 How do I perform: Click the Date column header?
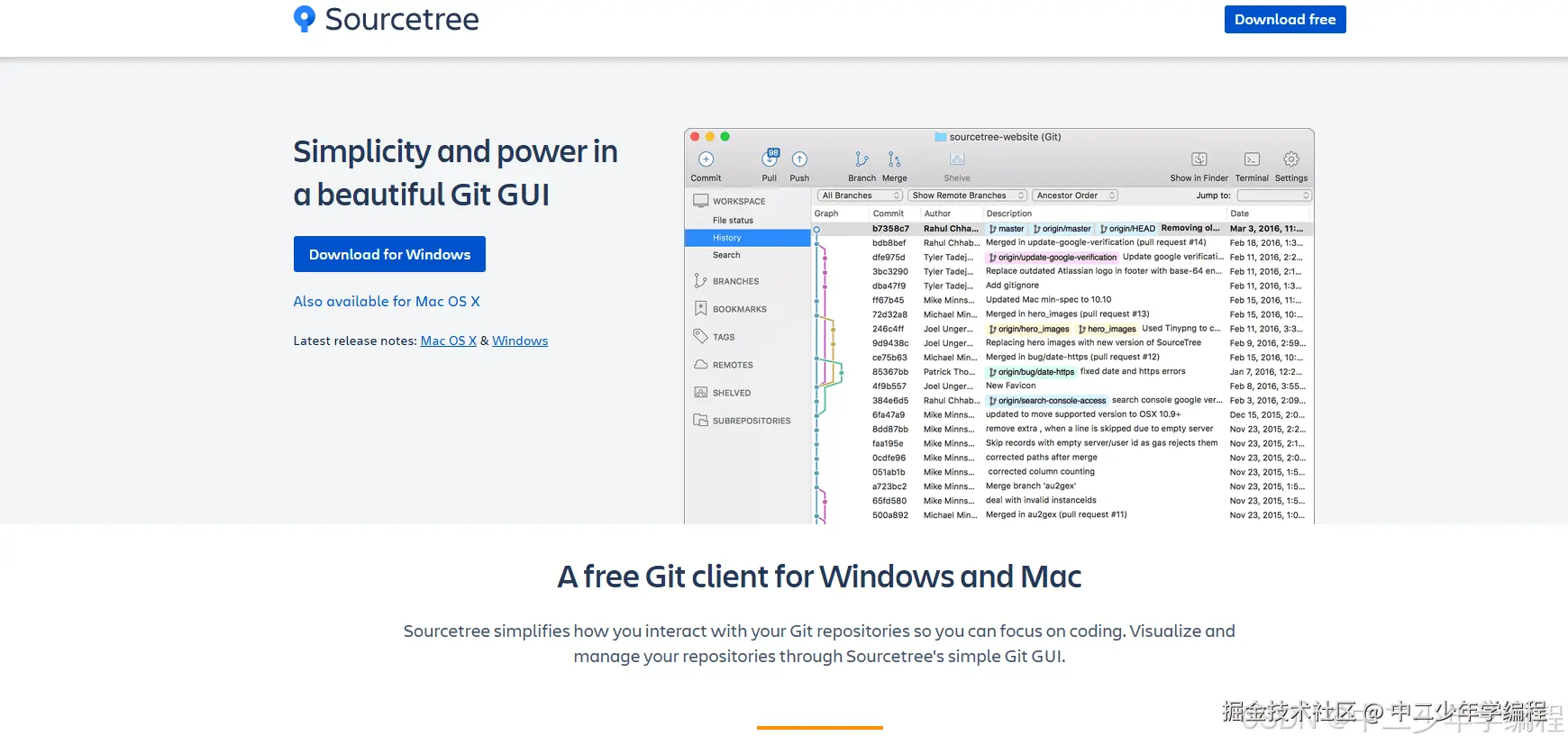tap(1240, 214)
